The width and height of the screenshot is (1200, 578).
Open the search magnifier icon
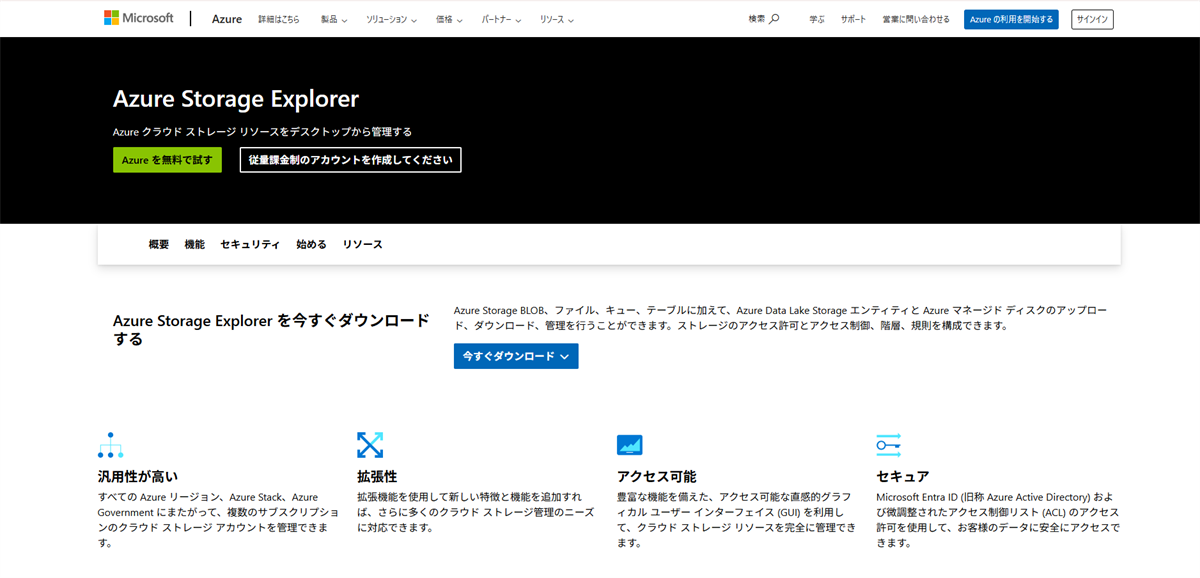(774, 19)
